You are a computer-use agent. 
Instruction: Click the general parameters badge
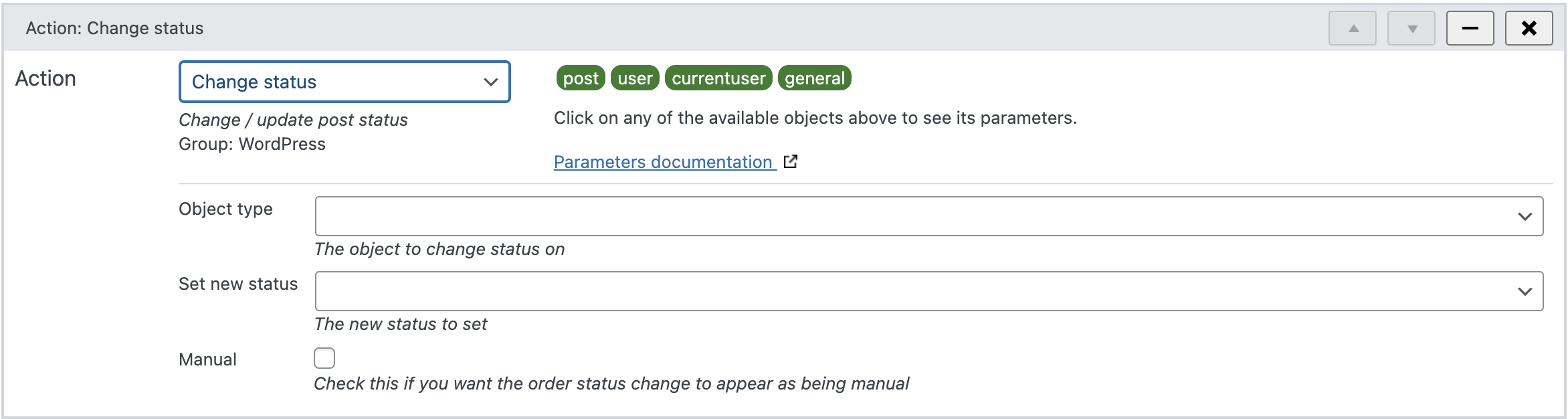815,78
